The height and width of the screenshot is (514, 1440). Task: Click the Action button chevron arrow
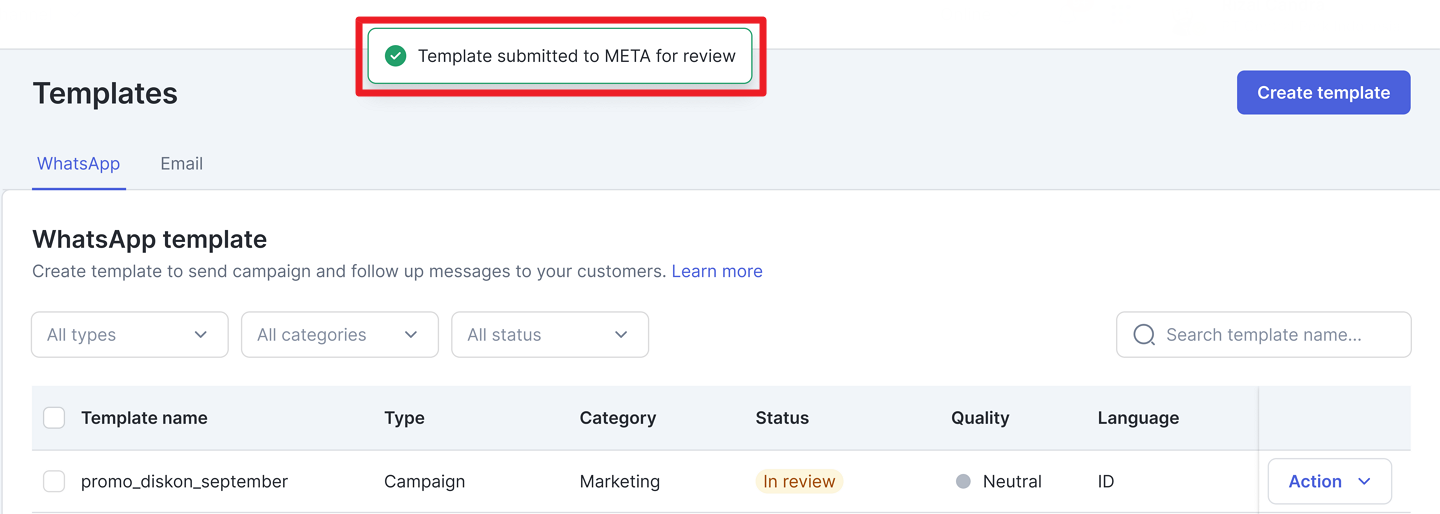1365,481
